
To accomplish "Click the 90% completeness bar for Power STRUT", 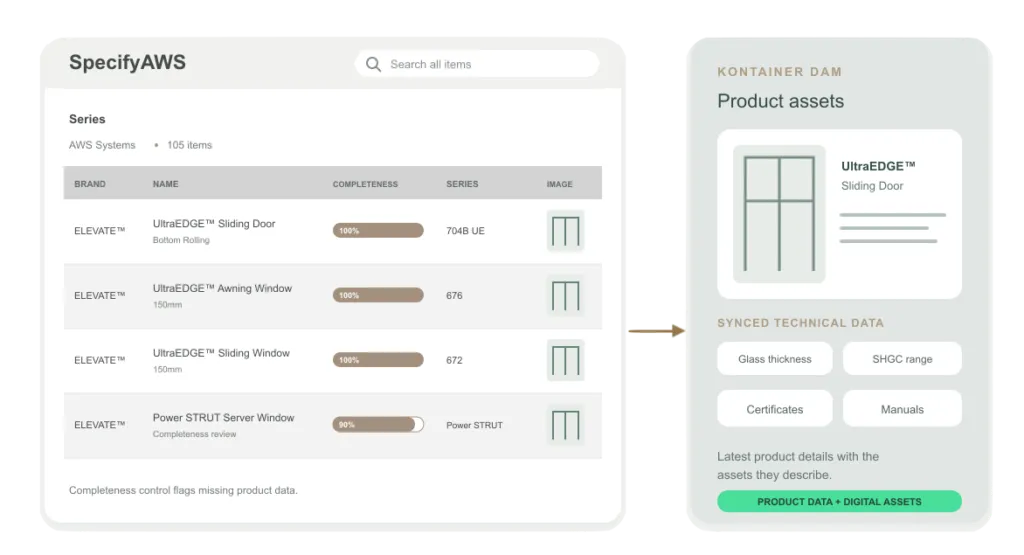I will pyautogui.click(x=378, y=424).
